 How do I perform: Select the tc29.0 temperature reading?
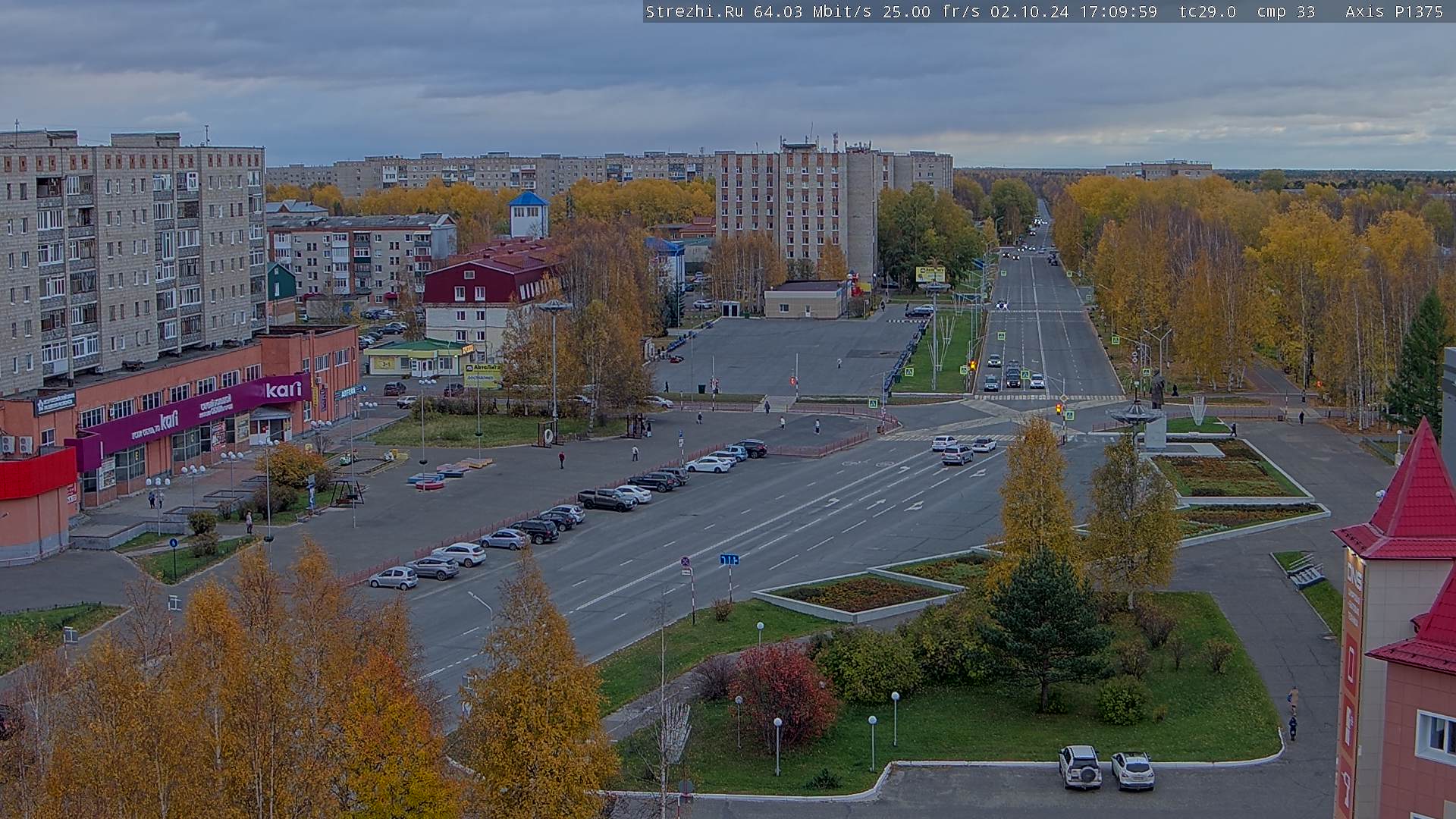(x=1207, y=11)
